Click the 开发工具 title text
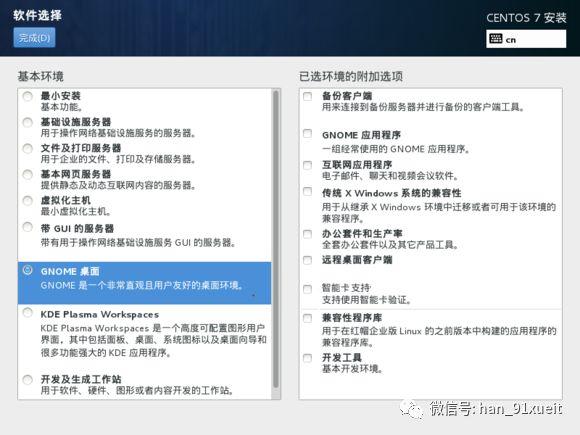This screenshot has height=435, width=580. click(x=342, y=357)
